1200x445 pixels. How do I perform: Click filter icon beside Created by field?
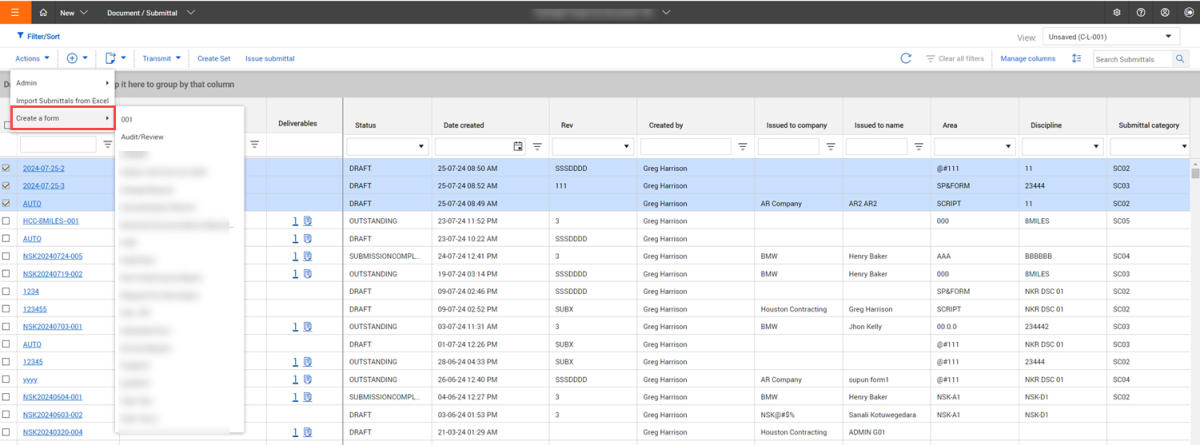(742, 146)
